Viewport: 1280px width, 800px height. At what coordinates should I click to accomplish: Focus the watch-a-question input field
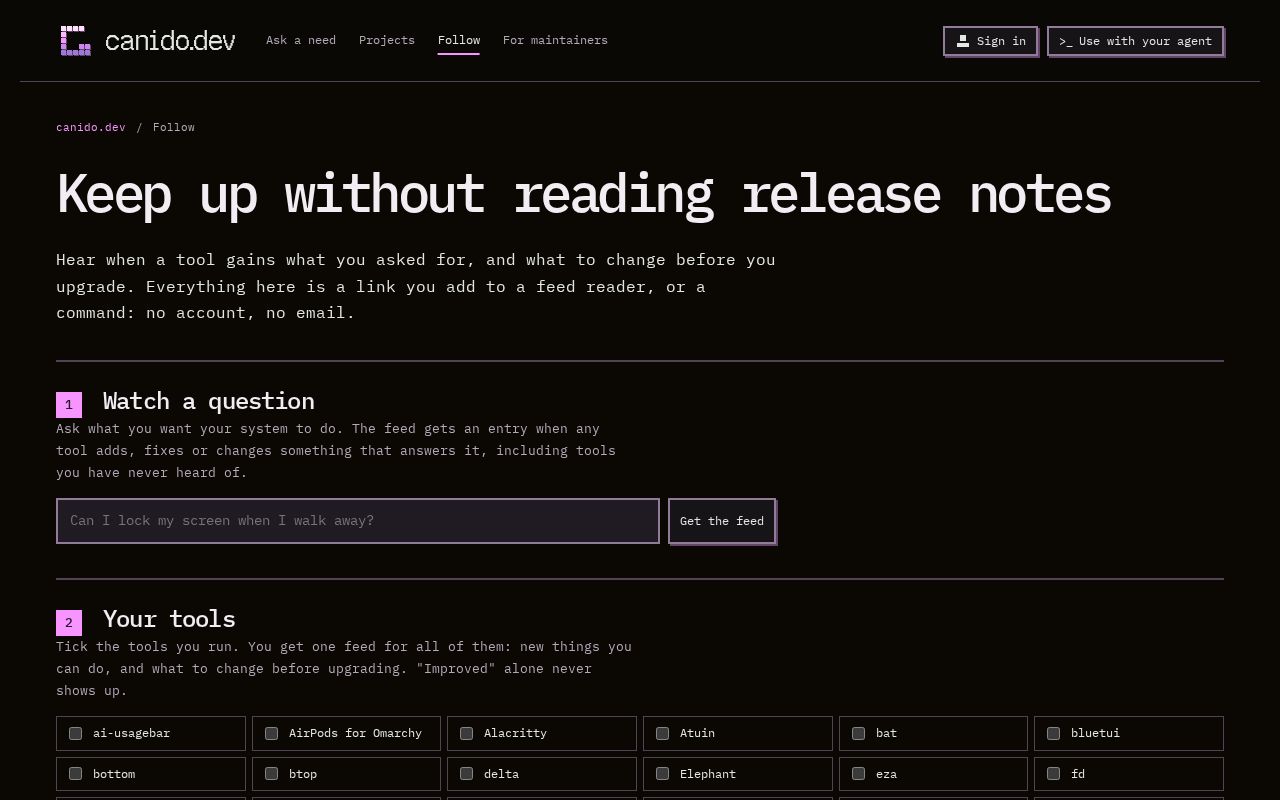358,521
